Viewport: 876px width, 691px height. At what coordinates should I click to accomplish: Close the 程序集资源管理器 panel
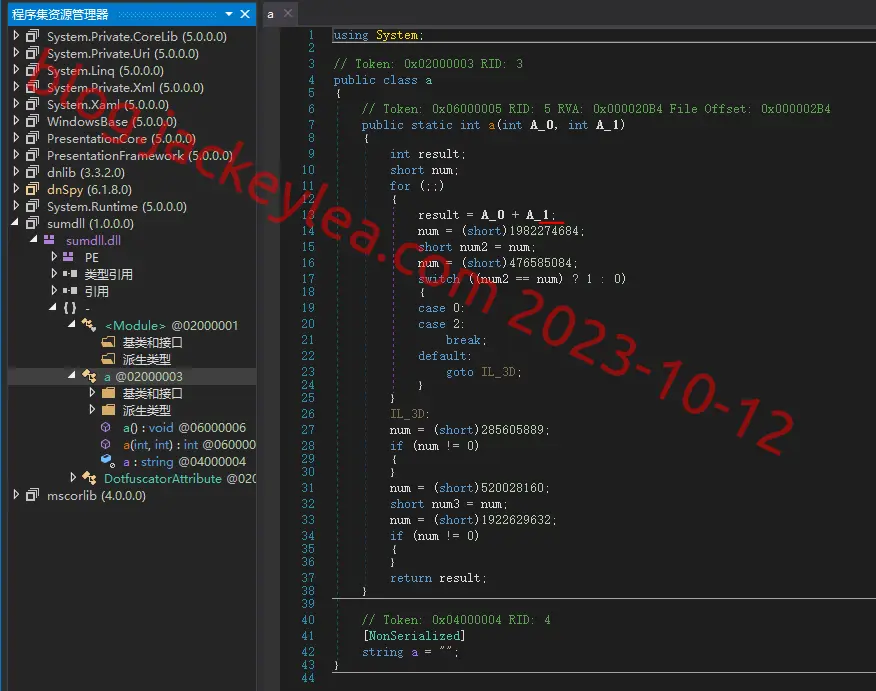pos(245,14)
